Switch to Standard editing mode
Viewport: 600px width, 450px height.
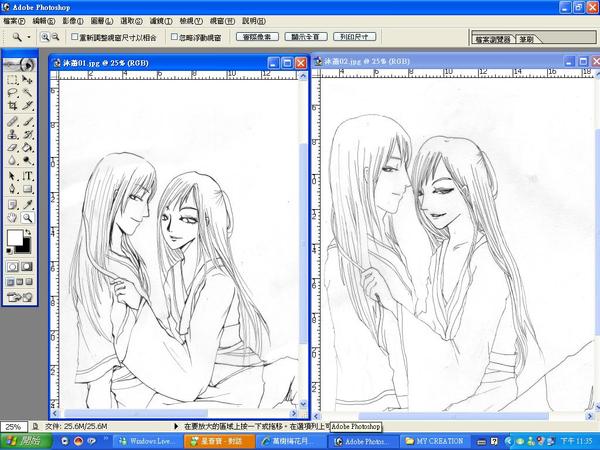12,267
